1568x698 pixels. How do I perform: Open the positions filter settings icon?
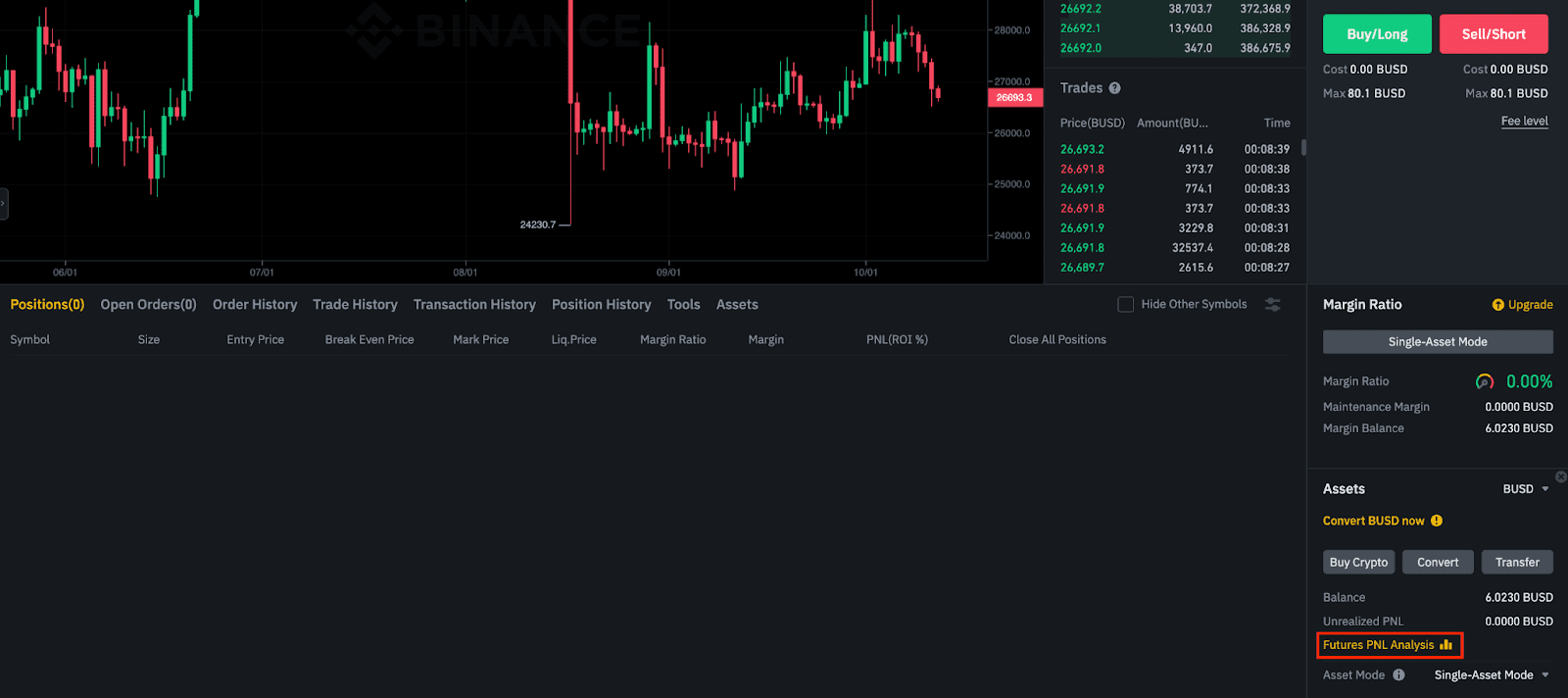click(x=1273, y=305)
